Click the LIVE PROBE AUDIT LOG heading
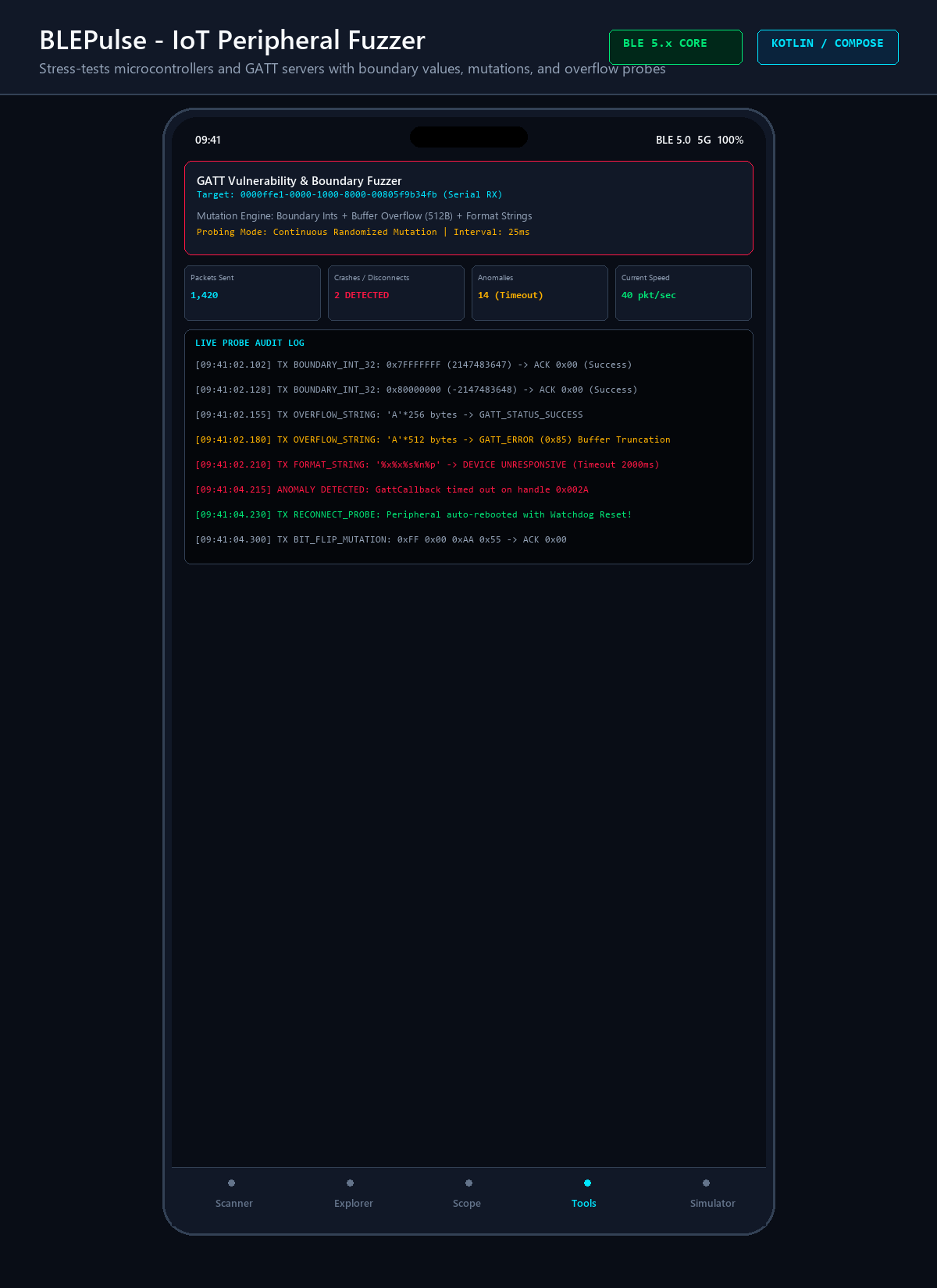937x1288 pixels. [250, 343]
